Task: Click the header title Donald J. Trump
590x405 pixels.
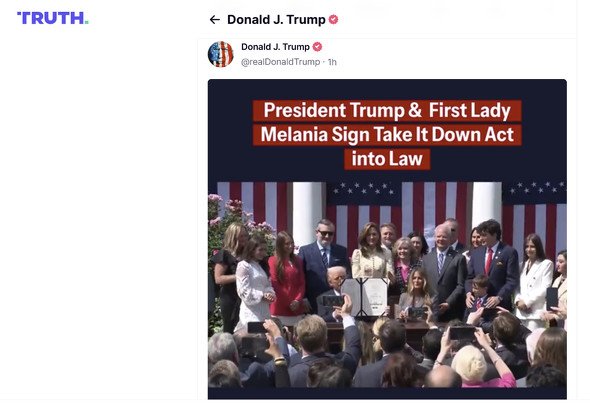Action: pyautogui.click(x=276, y=20)
